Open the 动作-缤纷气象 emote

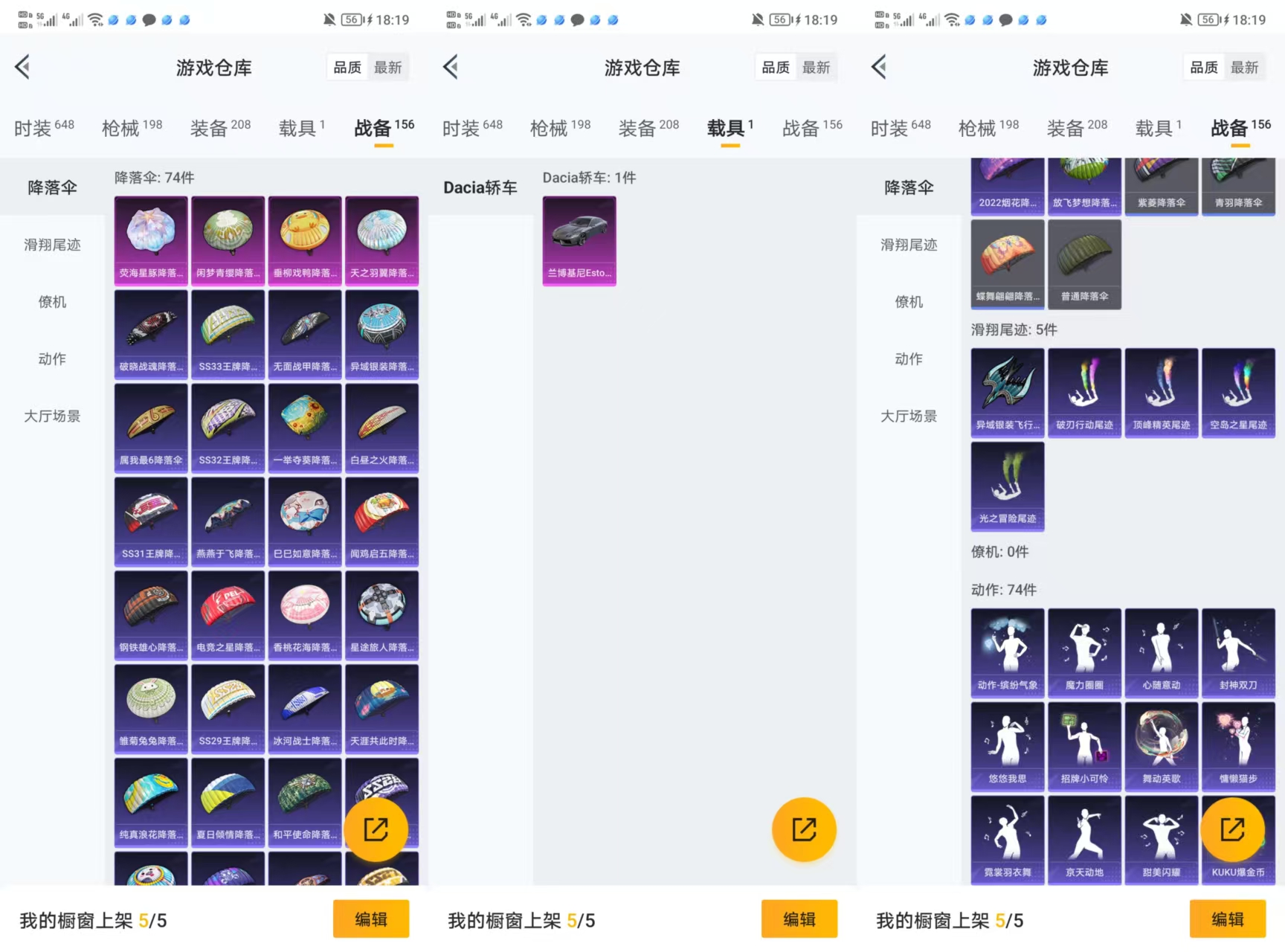pos(1008,653)
